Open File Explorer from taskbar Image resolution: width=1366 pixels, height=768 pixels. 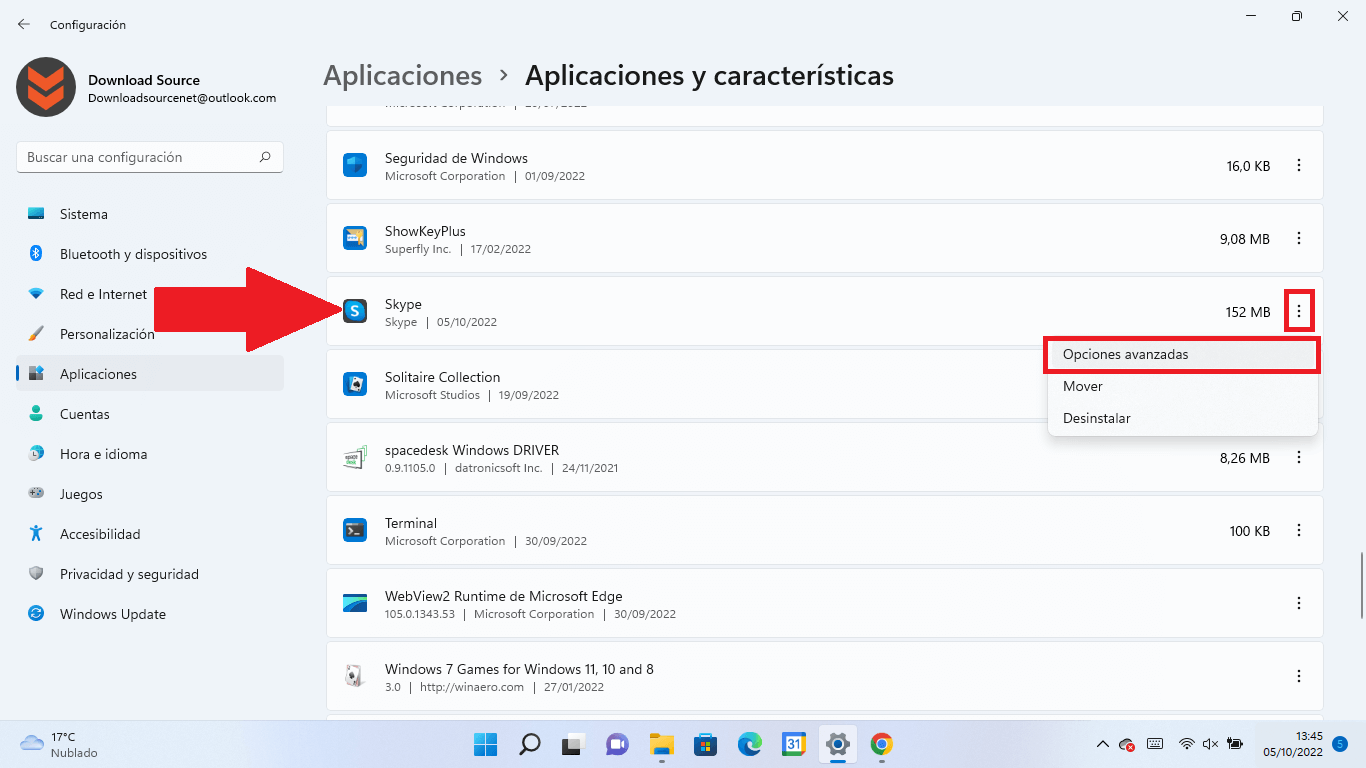661,744
